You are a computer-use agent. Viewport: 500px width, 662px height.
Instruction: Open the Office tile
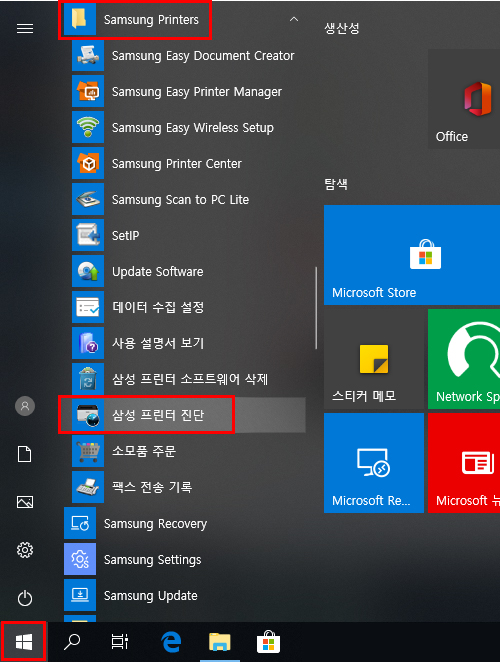[x=464, y=98]
